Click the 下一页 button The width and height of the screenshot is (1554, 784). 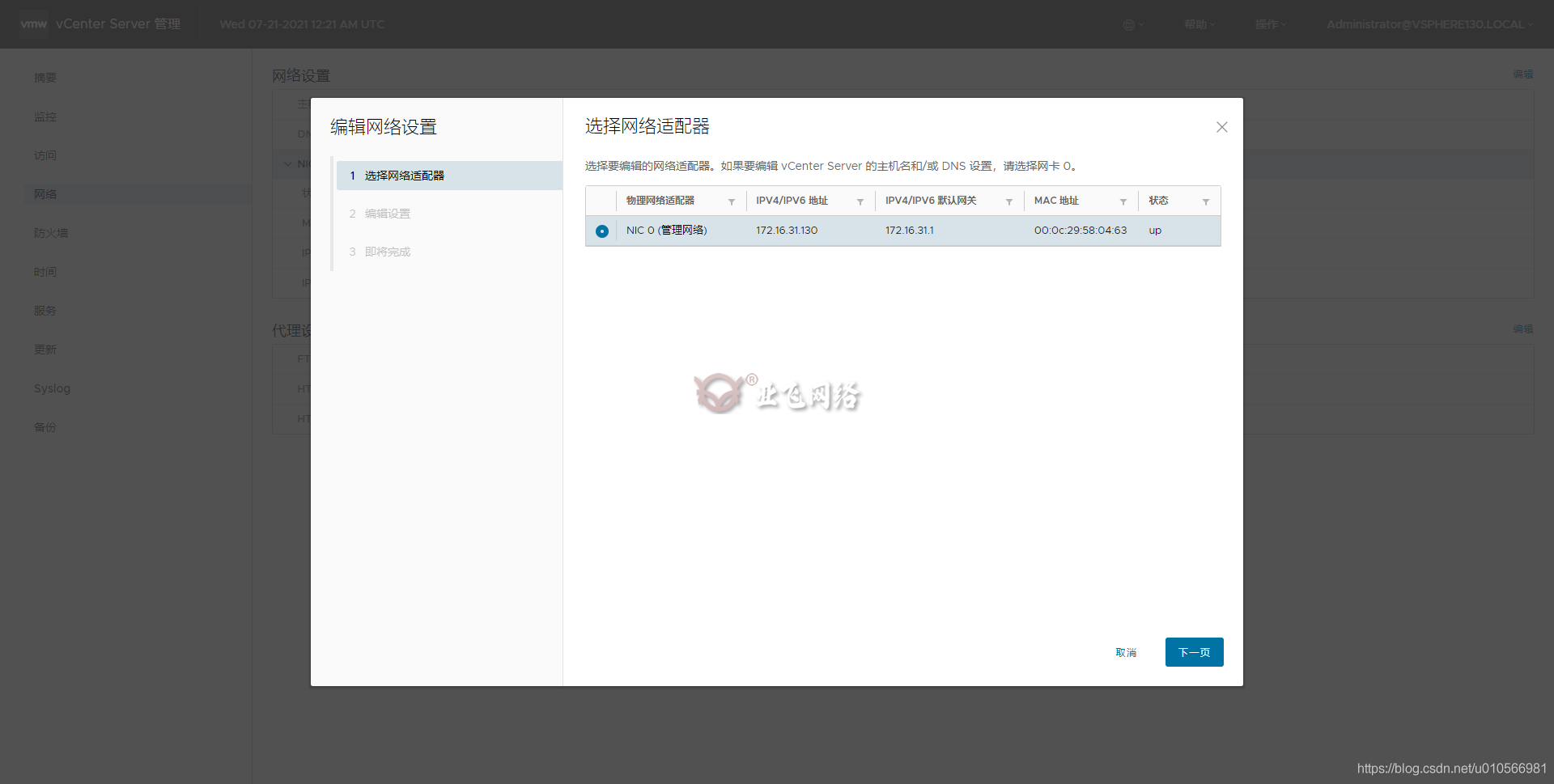pos(1195,652)
